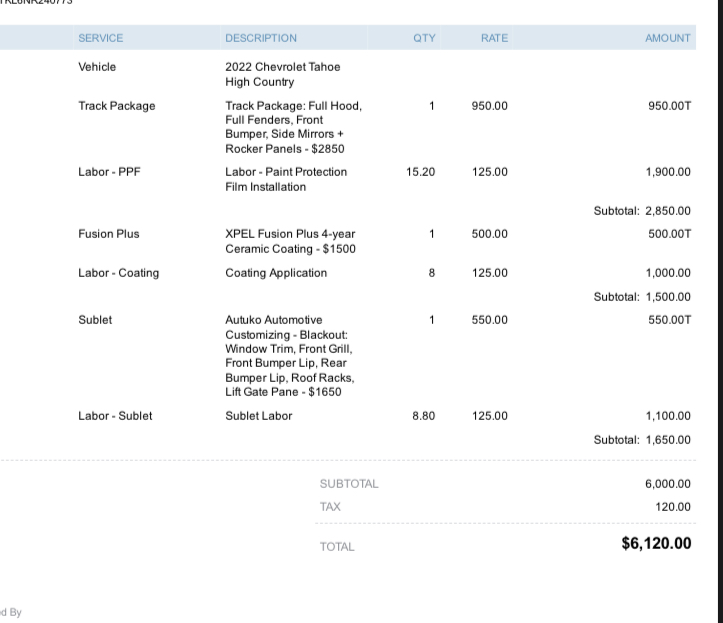Select the Labor - Sublet service cell
The image size is (723, 623).
[115, 416]
